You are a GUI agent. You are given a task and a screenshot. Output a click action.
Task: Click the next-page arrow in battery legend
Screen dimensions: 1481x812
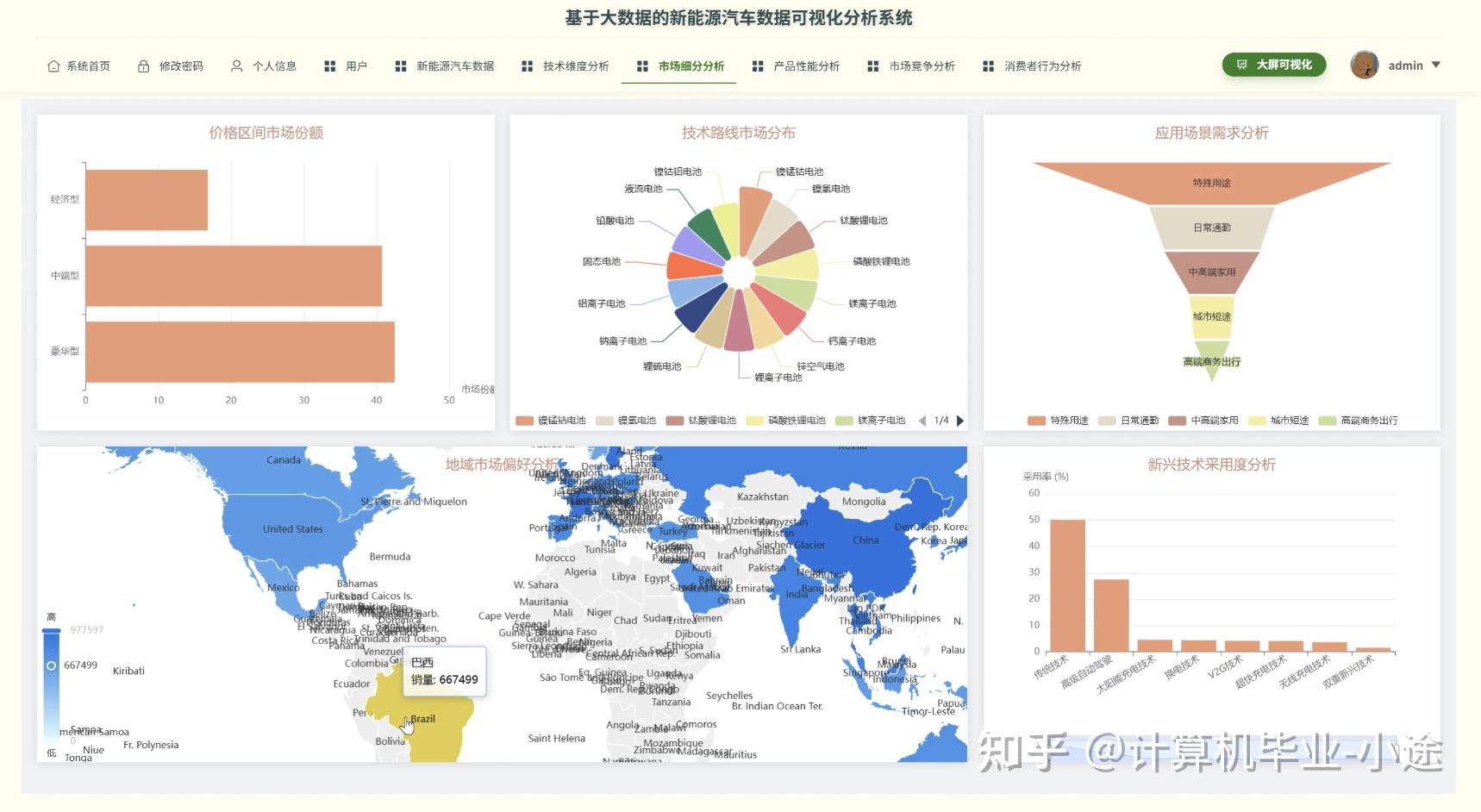(960, 420)
